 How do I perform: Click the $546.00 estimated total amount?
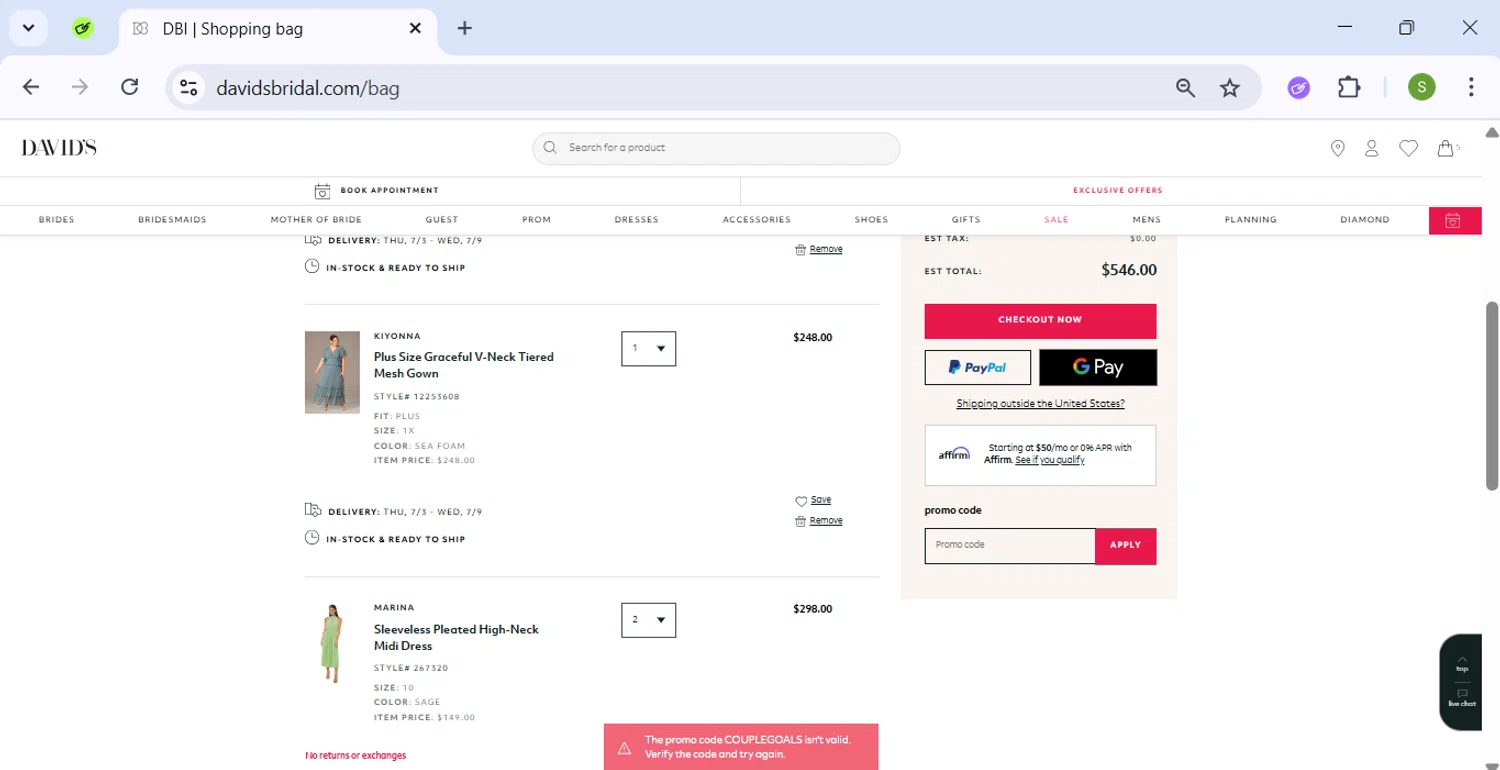point(1128,270)
